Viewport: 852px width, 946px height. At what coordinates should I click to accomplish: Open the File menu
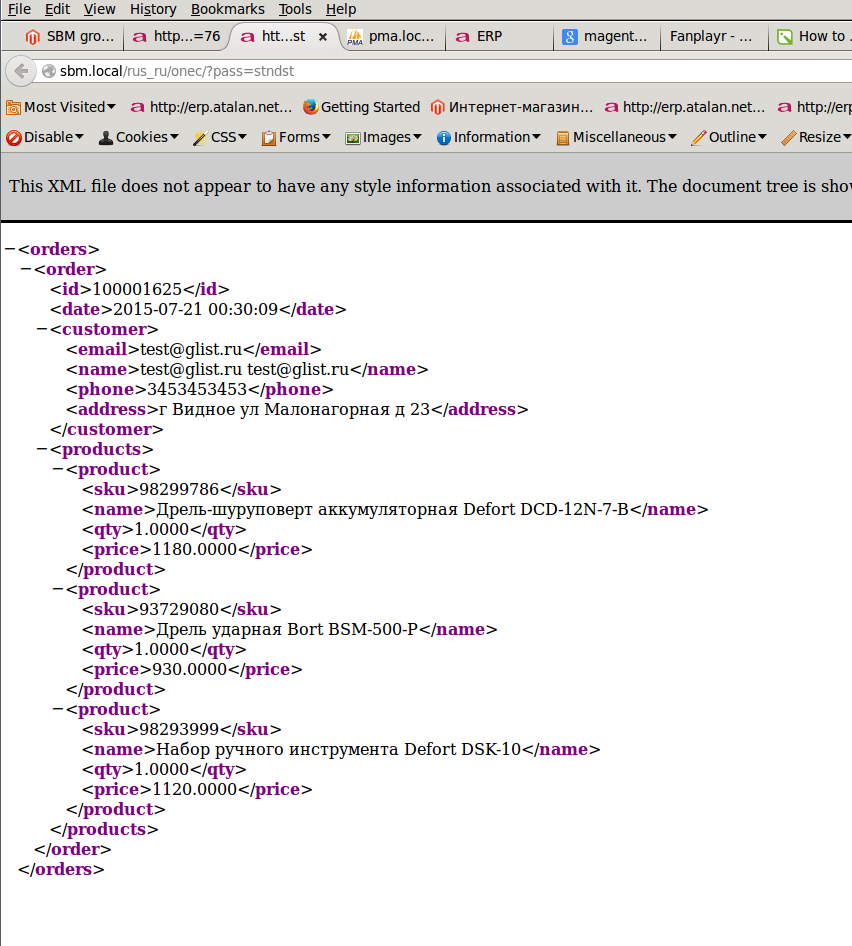tap(19, 9)
